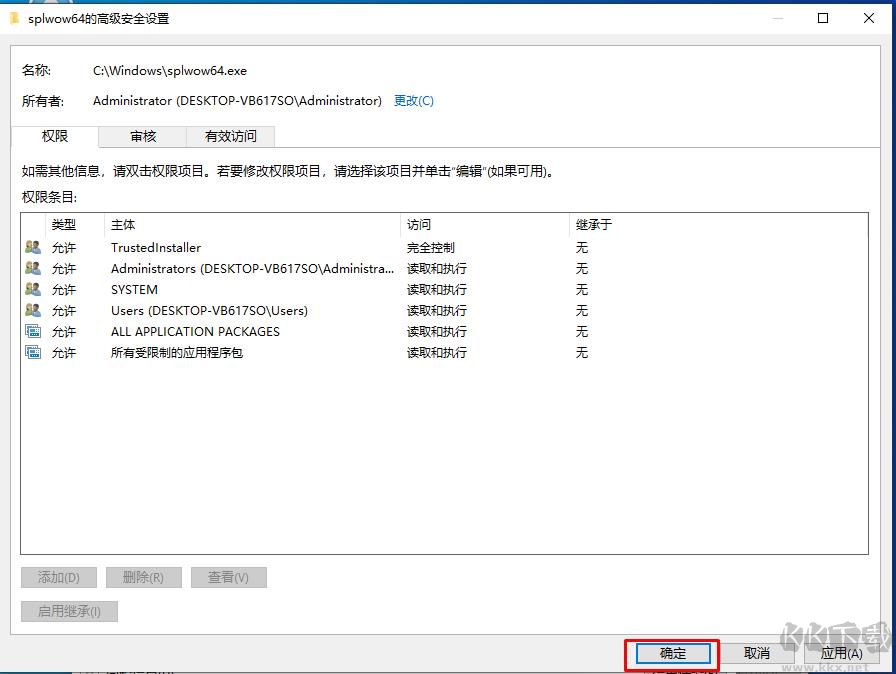Select the TrustedInstaller permission entry icon
Viewport: 896px width, 674px height.
tap(33, 247)
